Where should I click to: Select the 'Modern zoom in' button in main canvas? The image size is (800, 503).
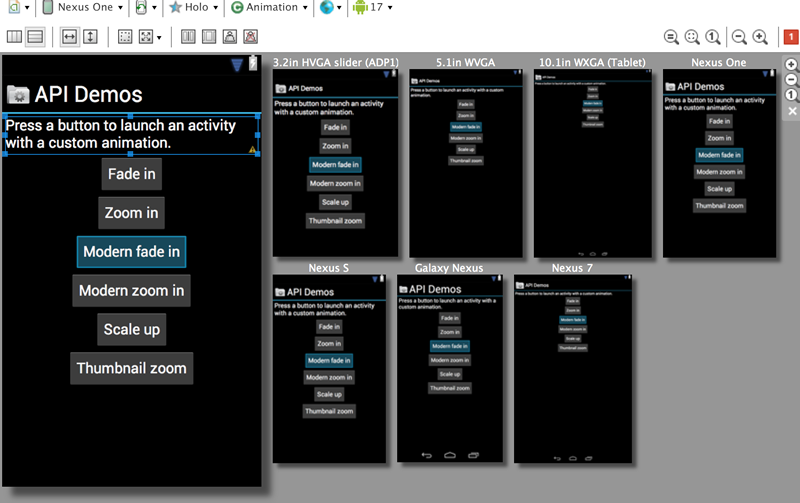click(x=132, y=291)
